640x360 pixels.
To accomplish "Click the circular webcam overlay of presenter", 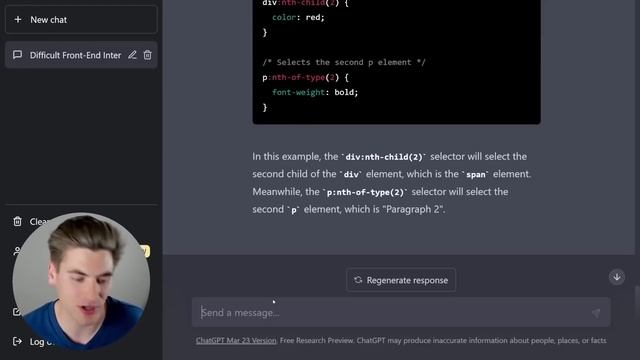I will click(x=81, y=281).
